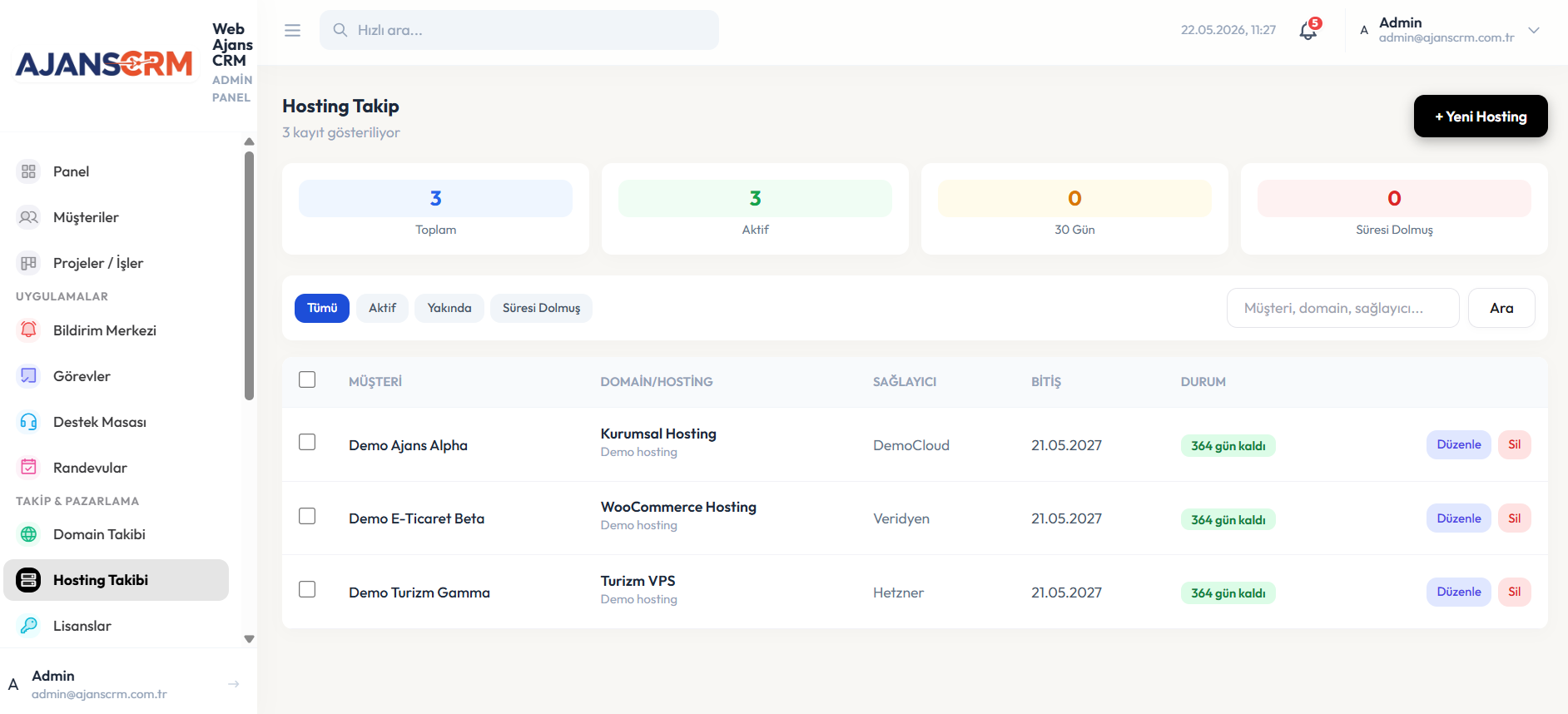1568x714 pixels.
Task: Toggle the select-all checkbox in table header
Action: point(307,379)
